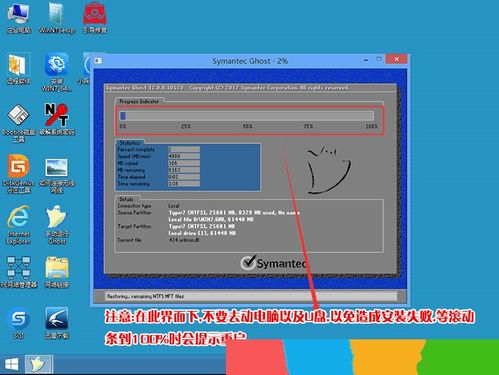
Task: Open the Bootice disk tool icon
Action: pos(19,123)
